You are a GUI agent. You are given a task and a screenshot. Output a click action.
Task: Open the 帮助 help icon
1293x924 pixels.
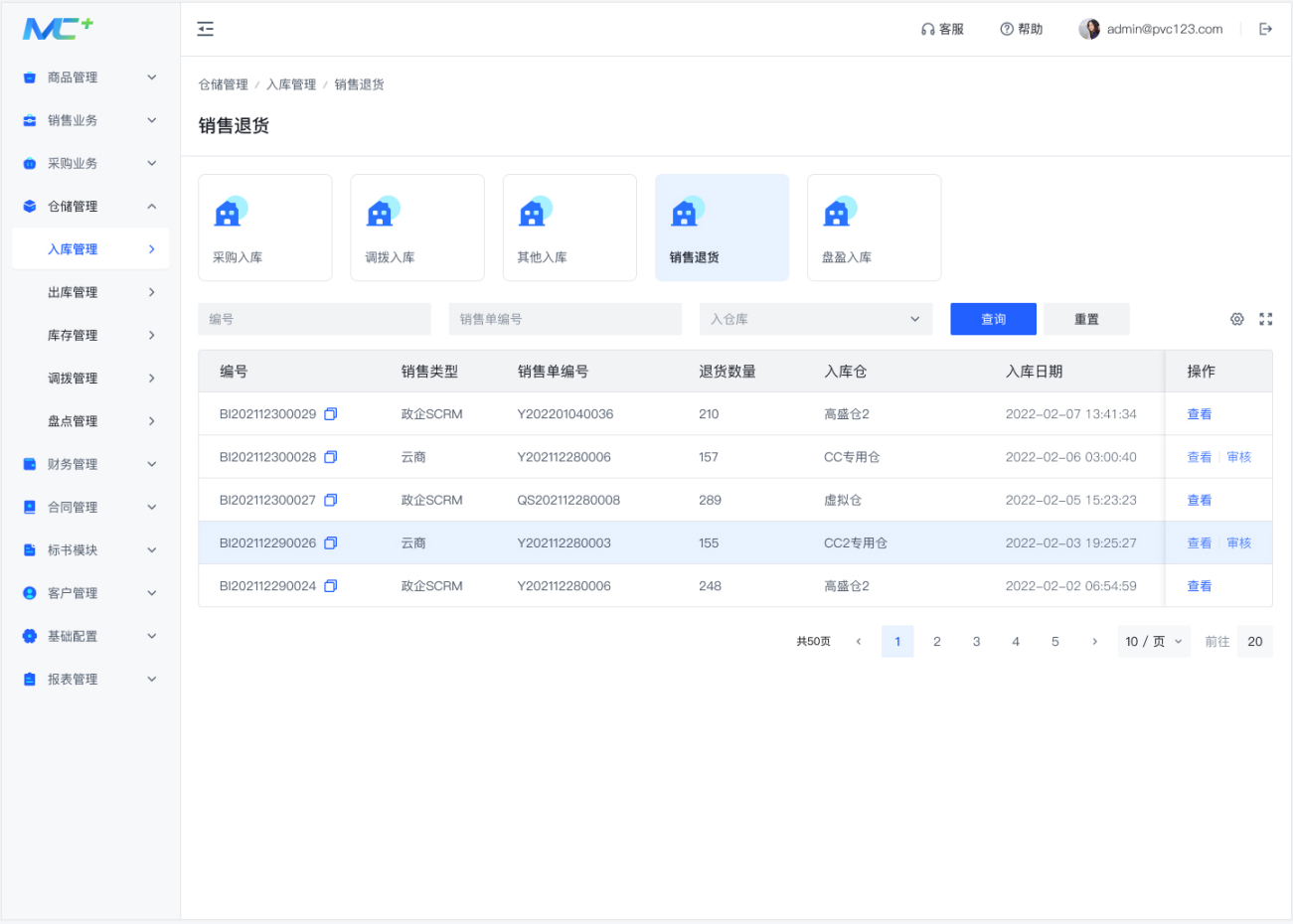[x=1007, y=29]
